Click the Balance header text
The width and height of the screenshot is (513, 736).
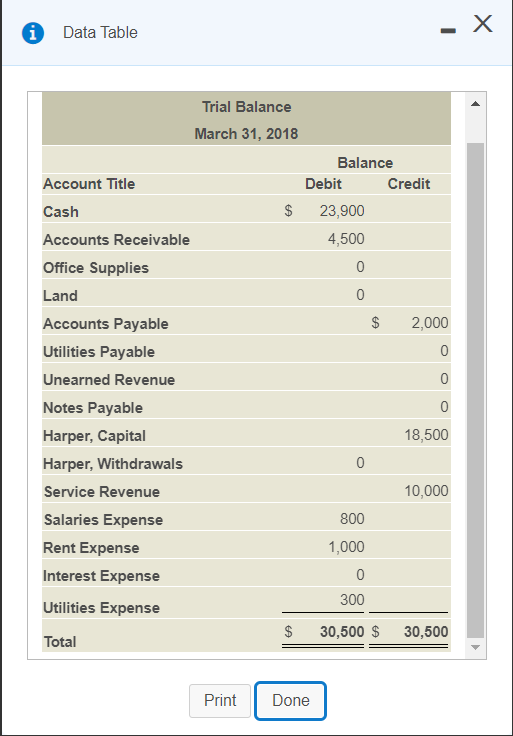click(x=365, y=163)
